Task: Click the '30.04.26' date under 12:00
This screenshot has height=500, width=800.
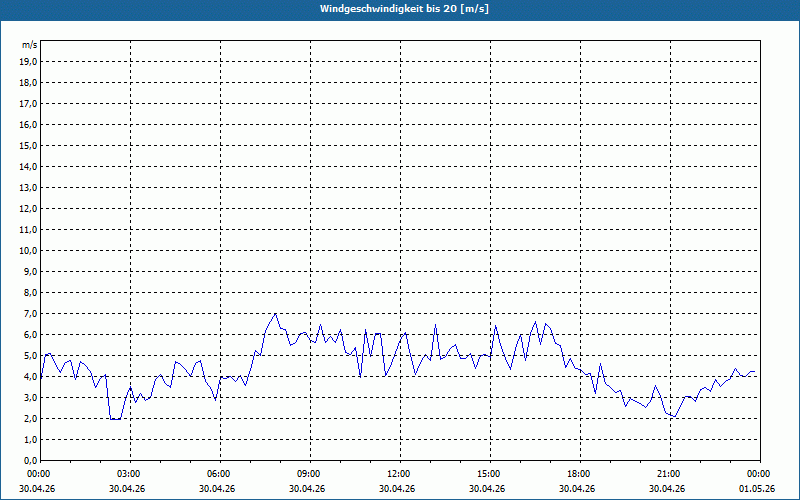Action: 397,489
